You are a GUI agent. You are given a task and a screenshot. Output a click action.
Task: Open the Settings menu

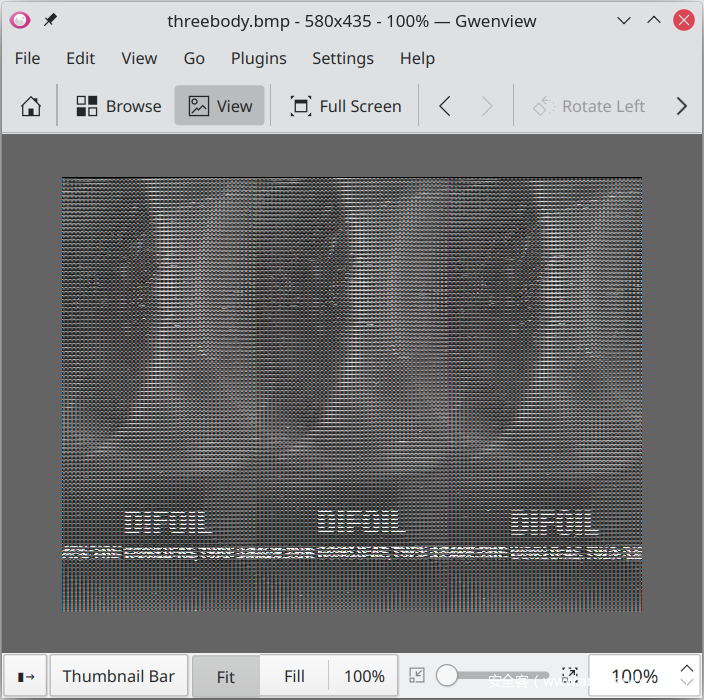pos(342,58)
